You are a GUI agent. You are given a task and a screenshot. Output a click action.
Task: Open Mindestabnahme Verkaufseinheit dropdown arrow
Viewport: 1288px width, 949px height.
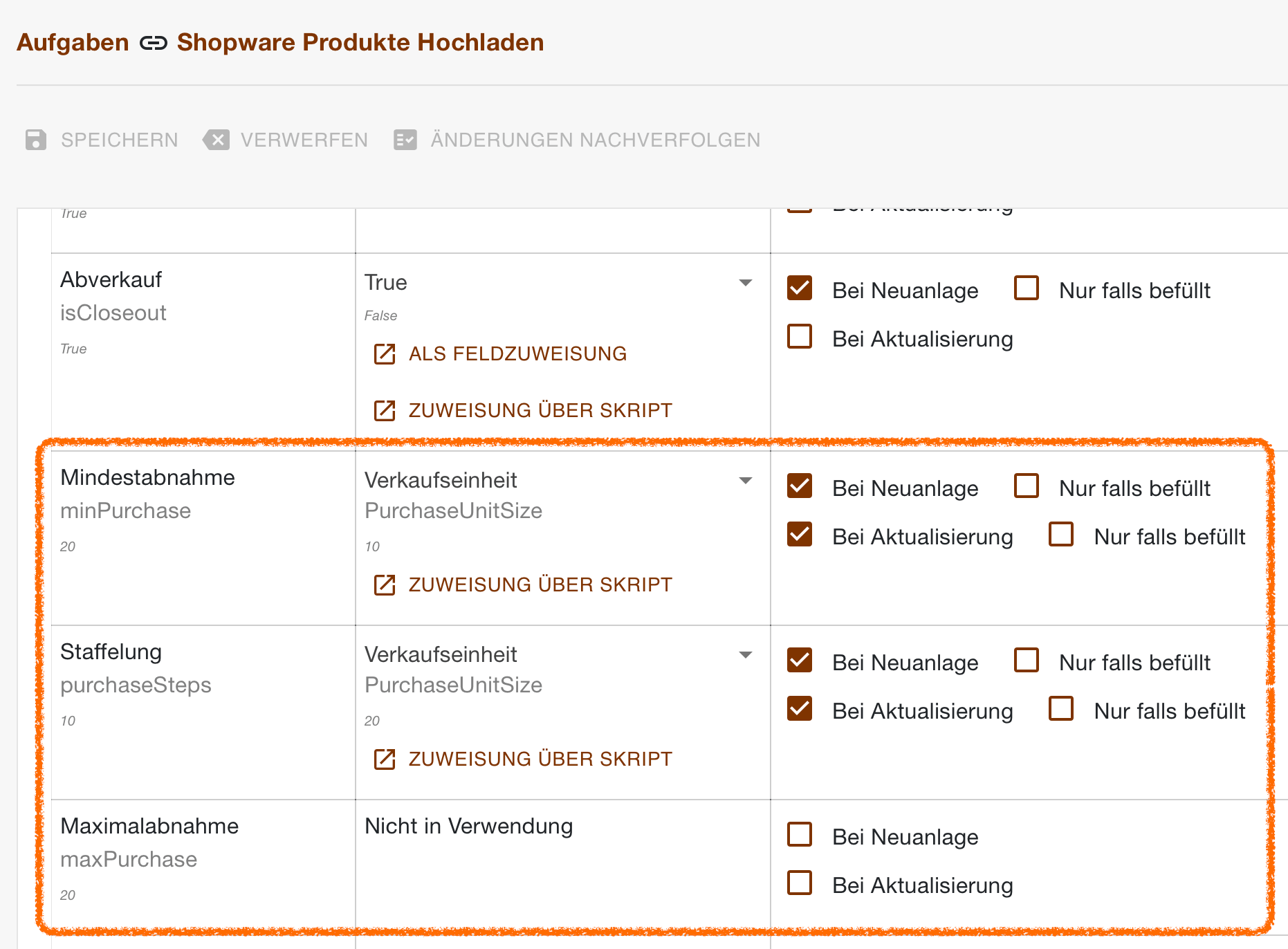tap(746, 481)
